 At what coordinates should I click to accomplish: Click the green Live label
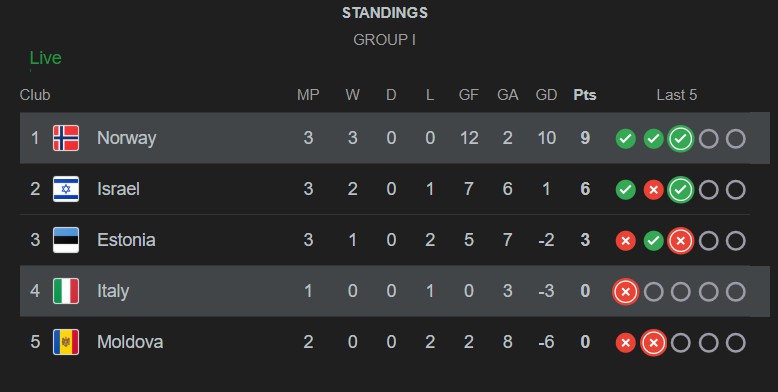coord(46,58)
